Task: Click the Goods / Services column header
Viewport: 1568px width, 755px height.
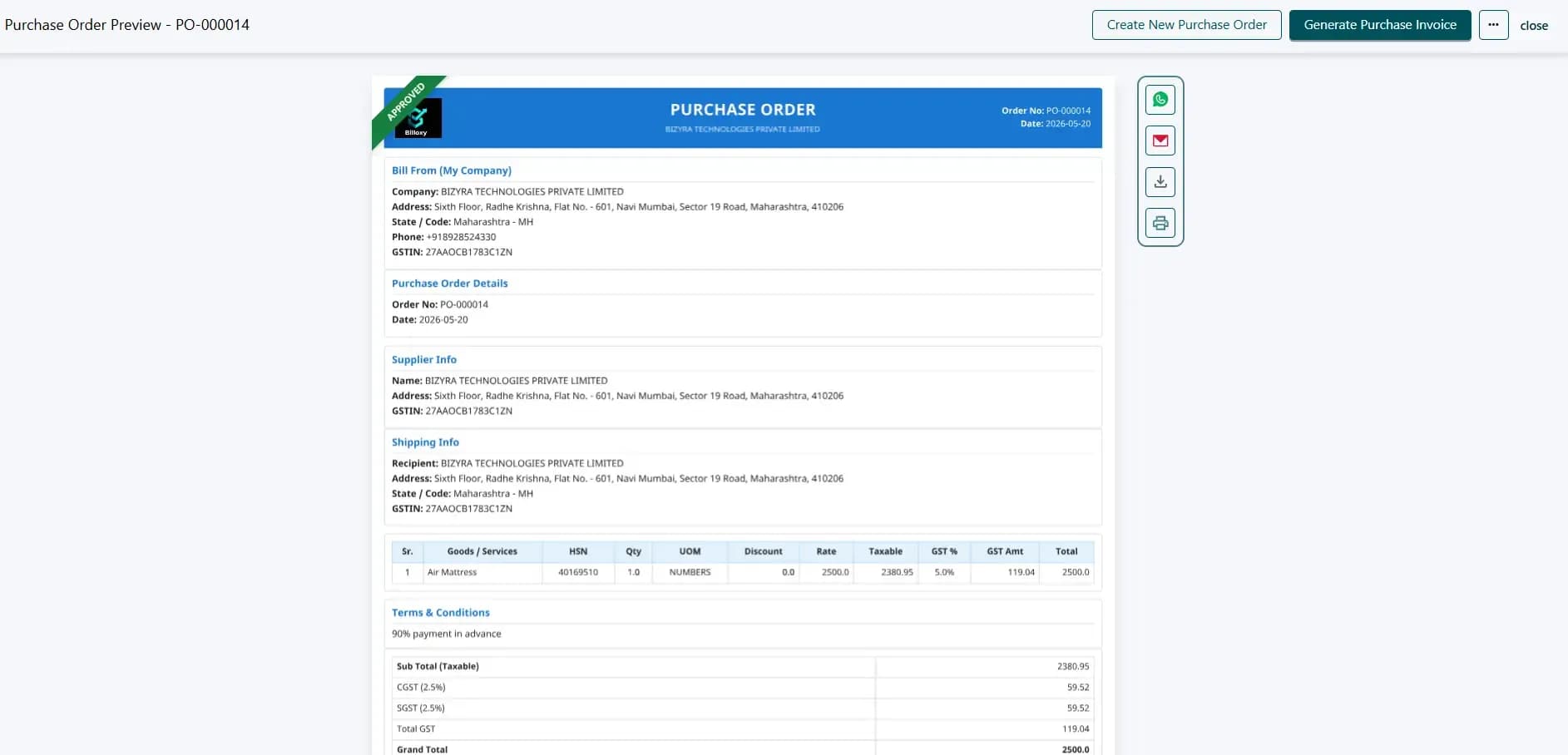Action: (x=482, y=551)
